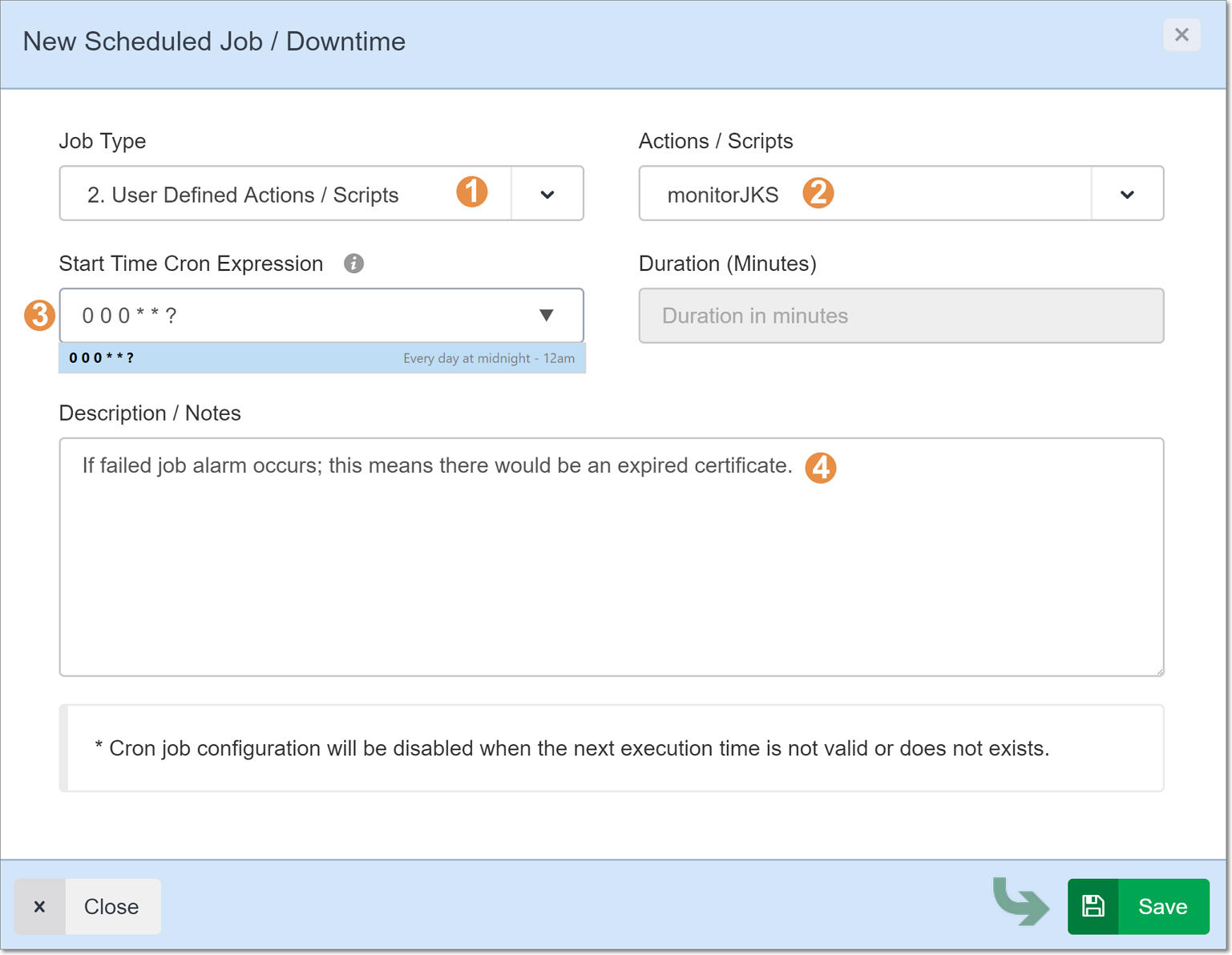Open the Job Type dropdown
Viewport: 1232px width, 955px height.
(547, 193)
